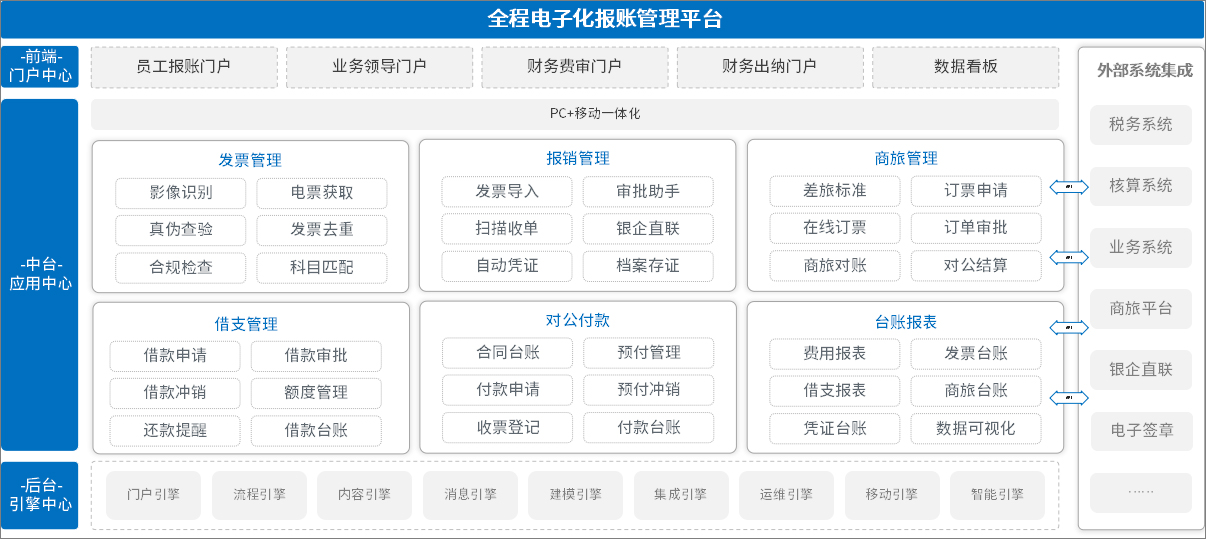This screenshot has width=1206, height=539.
Task: Click the 对公付款 module title
Action: coord(577,320)
